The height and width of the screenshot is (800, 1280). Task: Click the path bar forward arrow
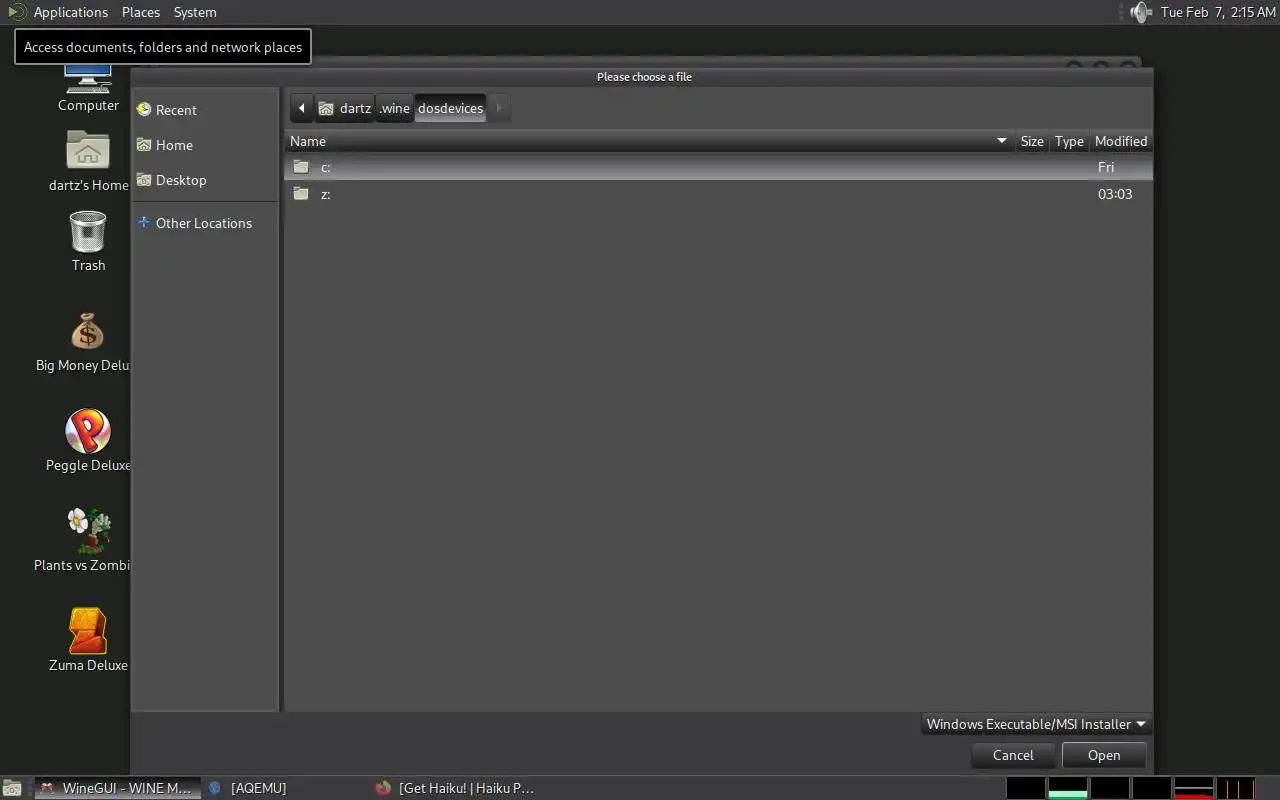499,108
